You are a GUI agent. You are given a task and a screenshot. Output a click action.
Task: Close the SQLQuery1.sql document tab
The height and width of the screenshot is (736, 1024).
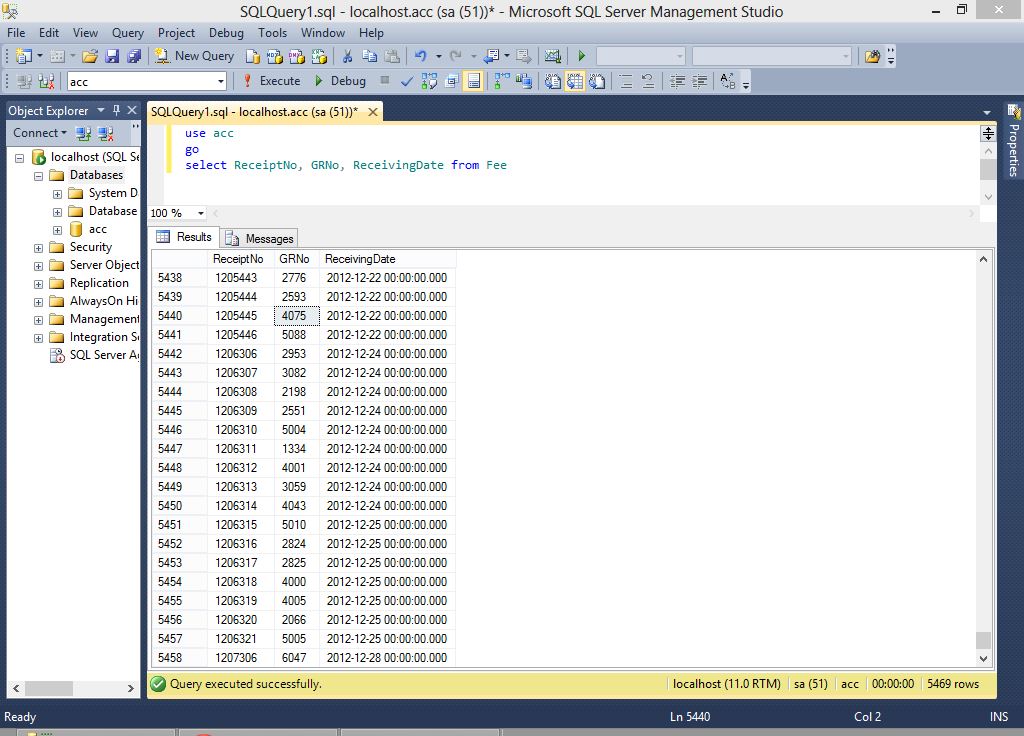click(373, 112)
